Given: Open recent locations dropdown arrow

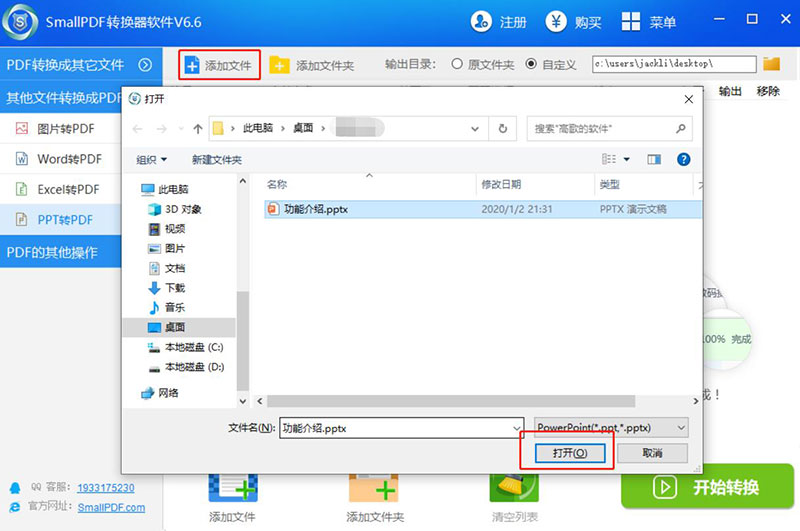Looking at the screenshot, I should click(x=181, y=129).
